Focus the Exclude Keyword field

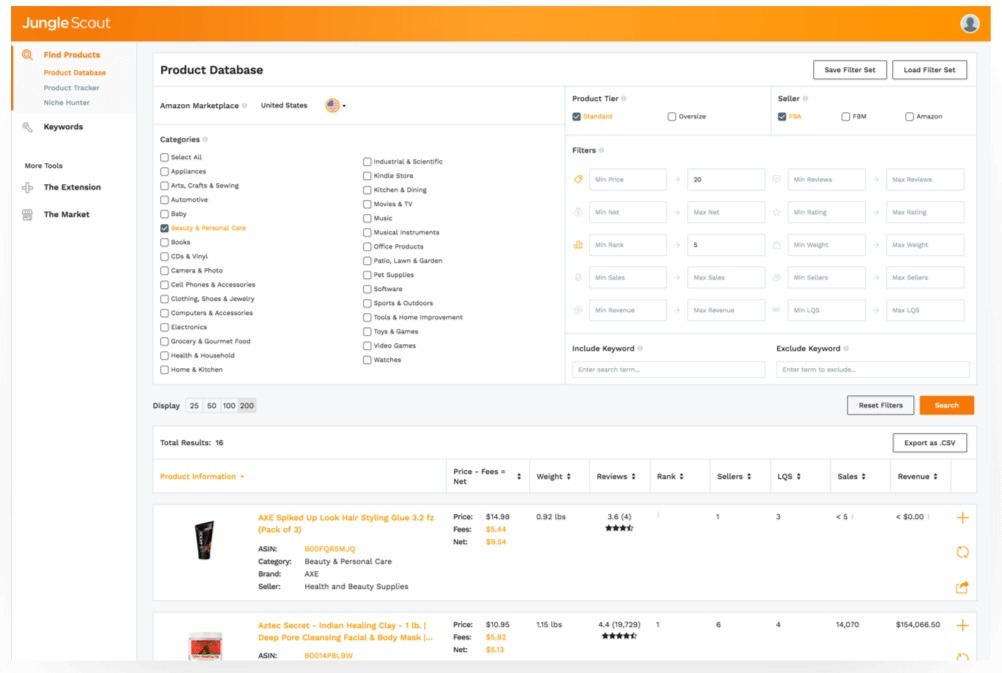tap(872, 369)
